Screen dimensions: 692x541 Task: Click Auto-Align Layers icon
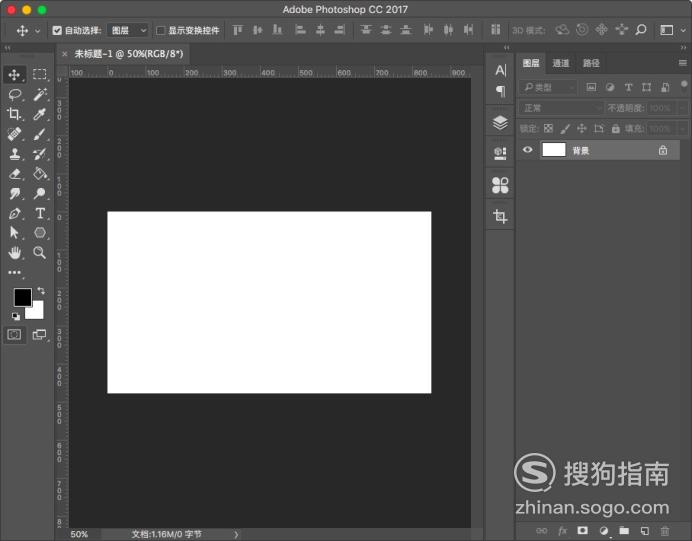(x=496, y=30)
